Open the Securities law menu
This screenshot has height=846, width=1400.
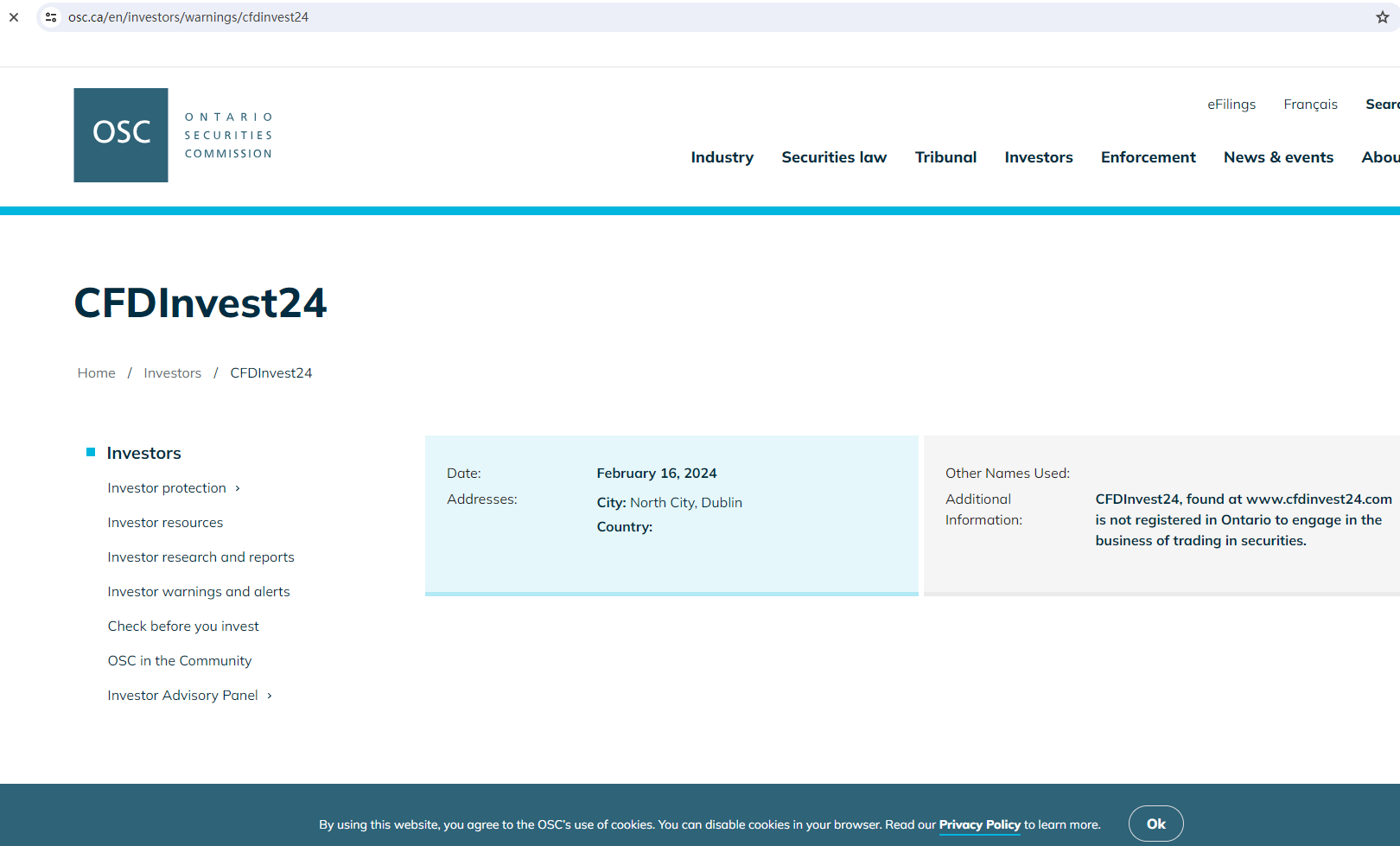[834, 157]
